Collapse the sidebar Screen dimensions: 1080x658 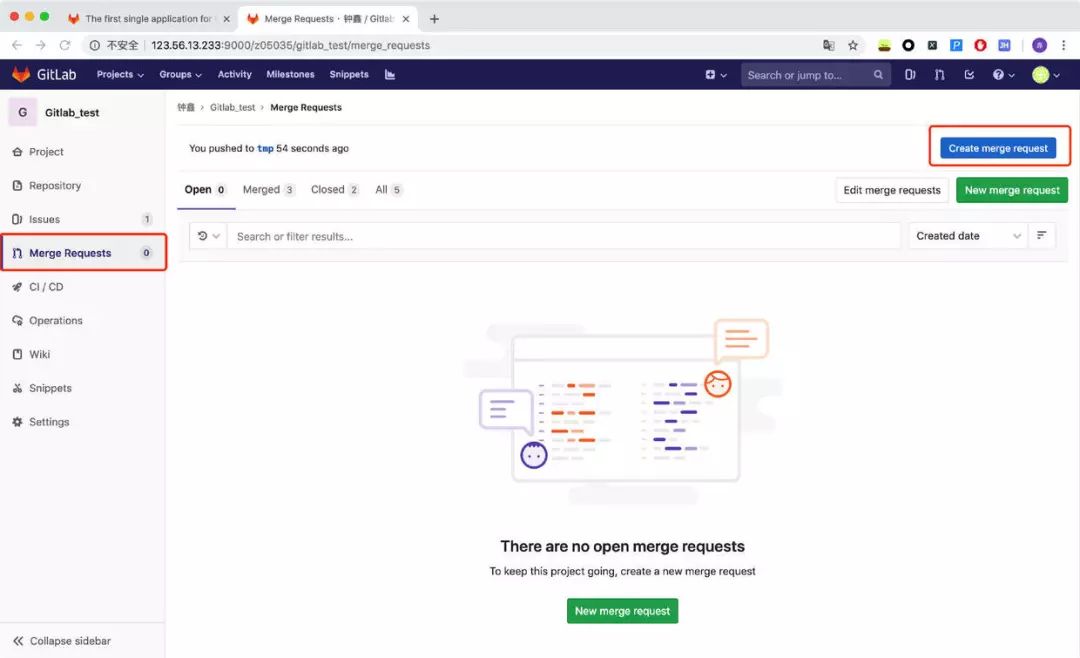[x=61, y=641]
